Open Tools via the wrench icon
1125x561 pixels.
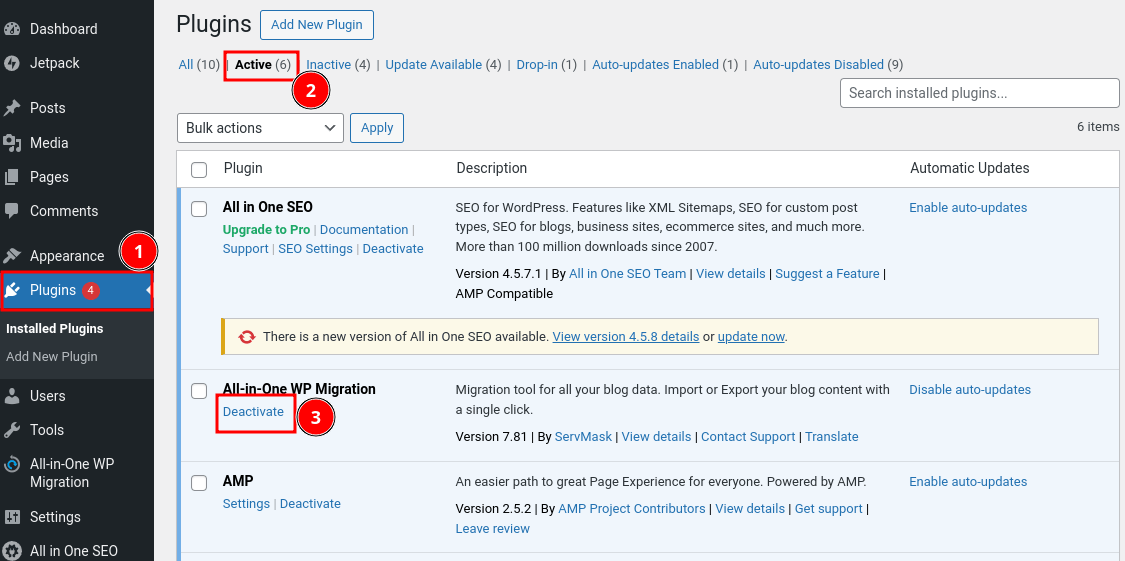(13, 430)
